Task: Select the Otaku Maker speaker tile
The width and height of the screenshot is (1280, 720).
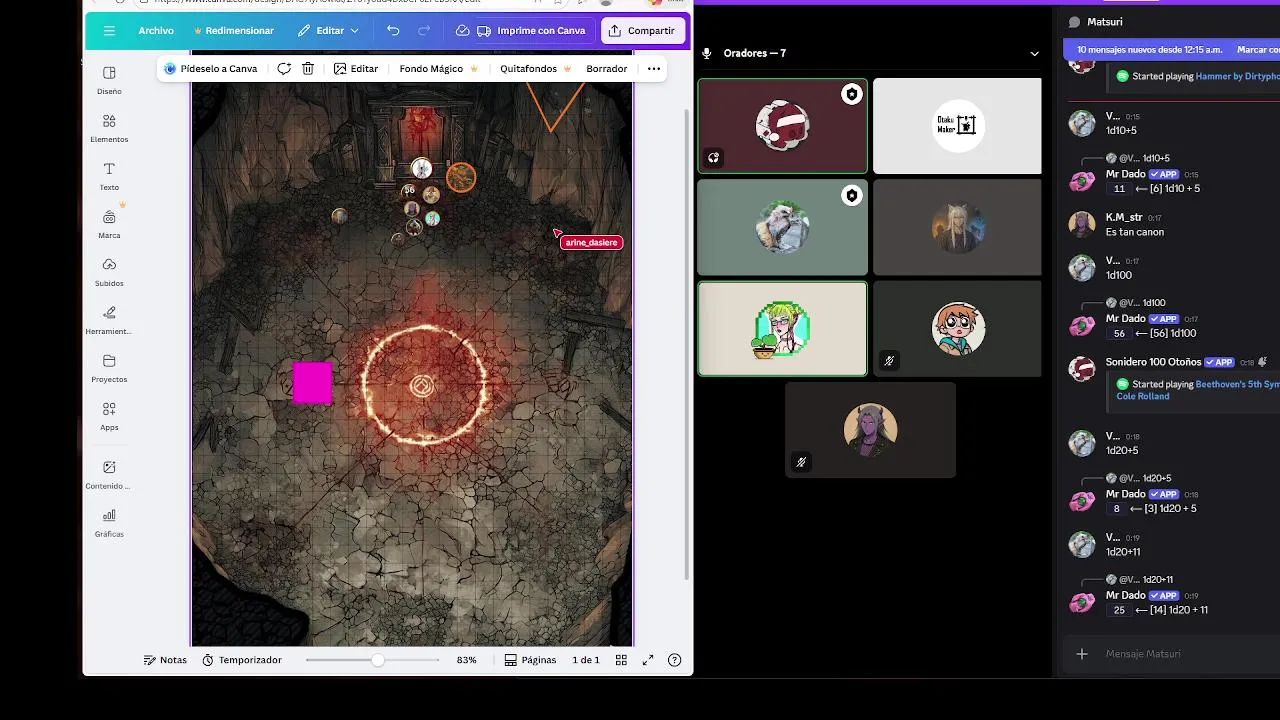Action: point(957,125)
